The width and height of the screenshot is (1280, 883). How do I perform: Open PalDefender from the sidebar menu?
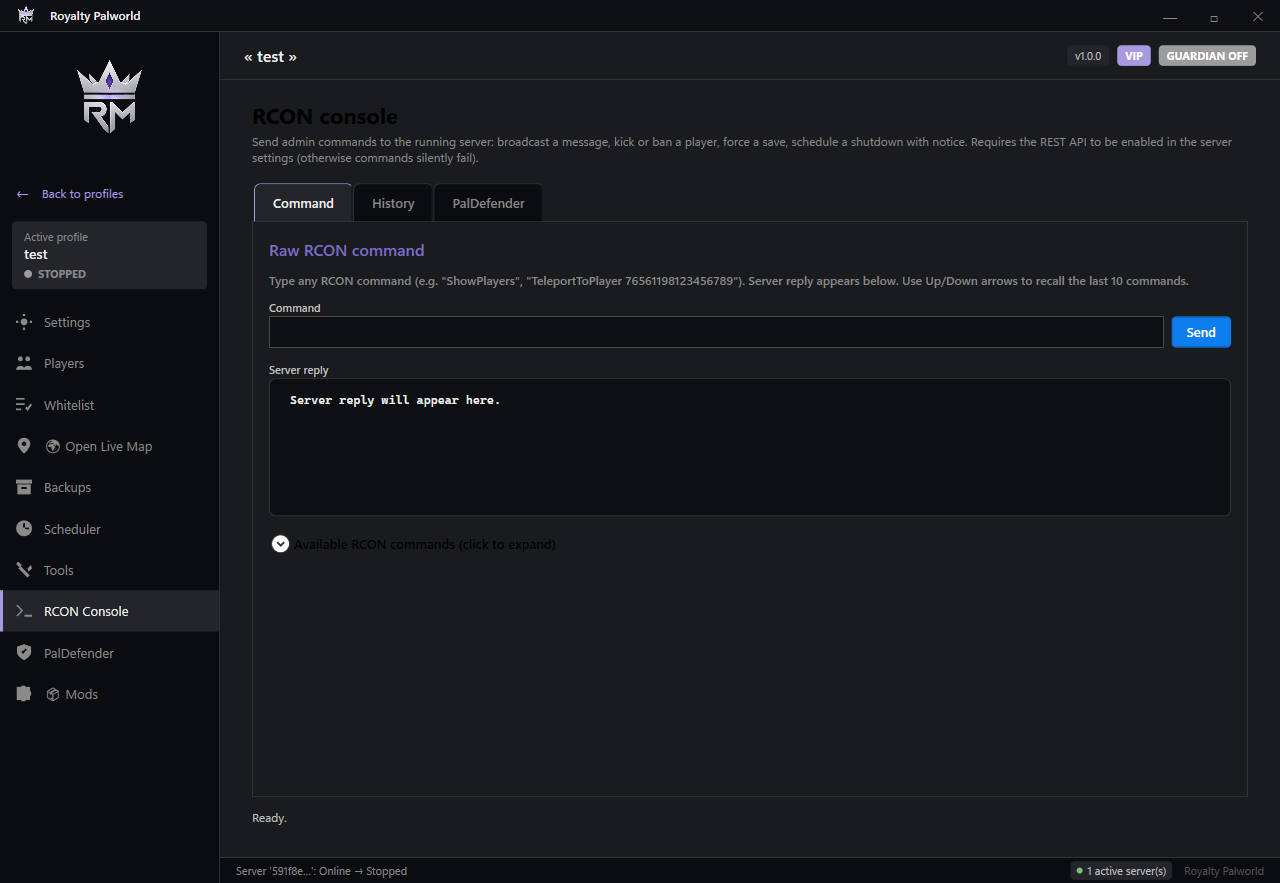click(x=110, y=653)
